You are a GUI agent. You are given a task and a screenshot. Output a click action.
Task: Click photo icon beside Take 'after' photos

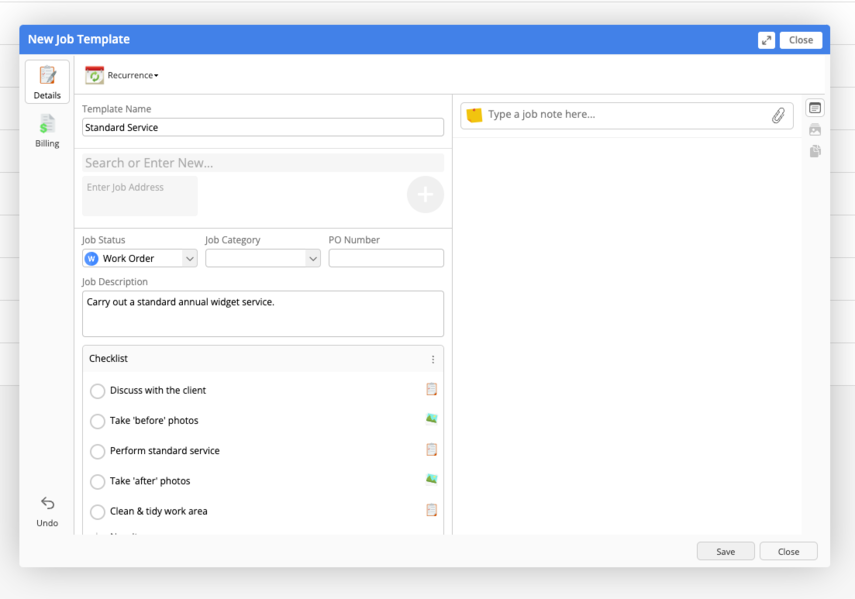pyautogui.click(x=431, y=480)
